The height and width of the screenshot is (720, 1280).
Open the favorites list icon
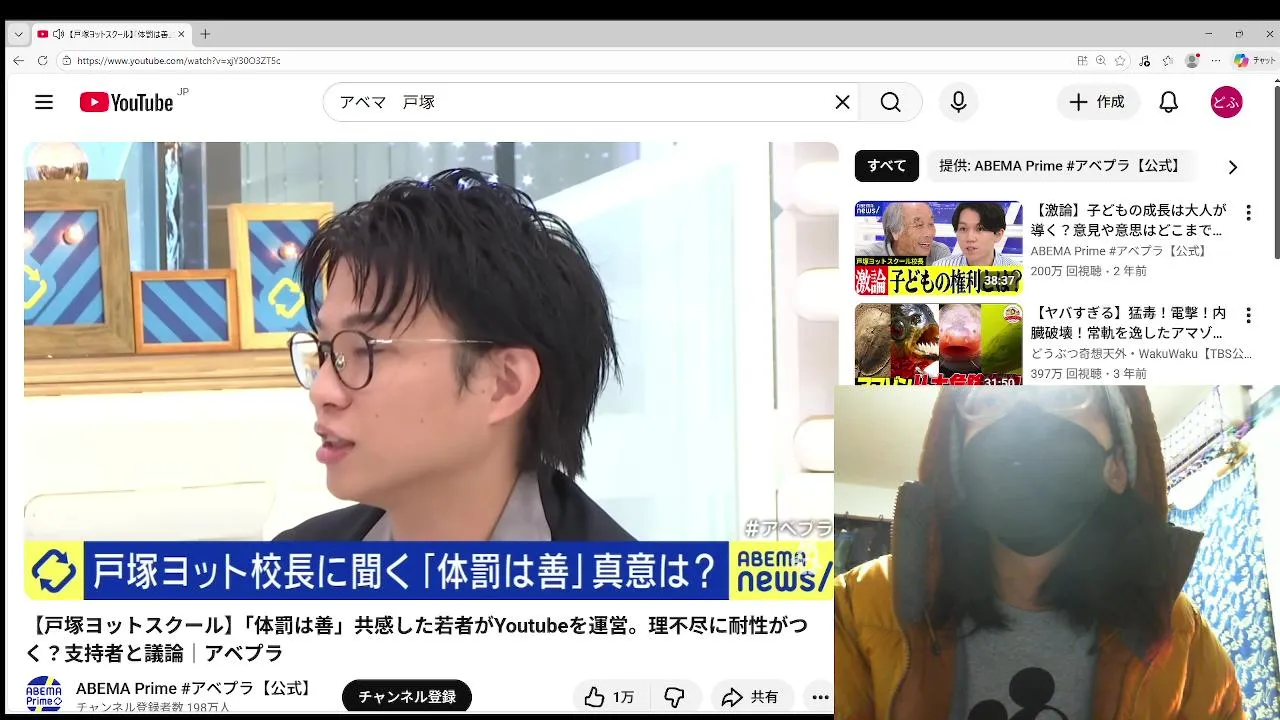1167,60
